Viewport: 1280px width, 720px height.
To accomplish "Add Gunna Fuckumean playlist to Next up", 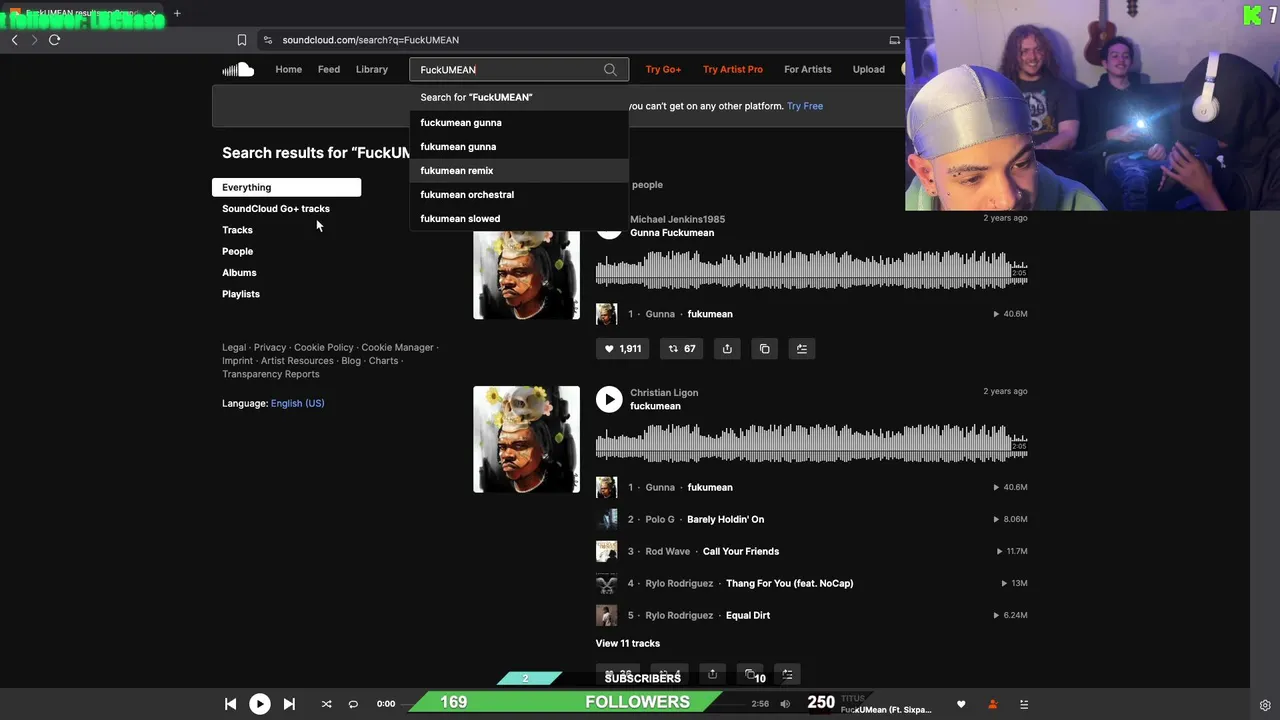I will [801, 349].
